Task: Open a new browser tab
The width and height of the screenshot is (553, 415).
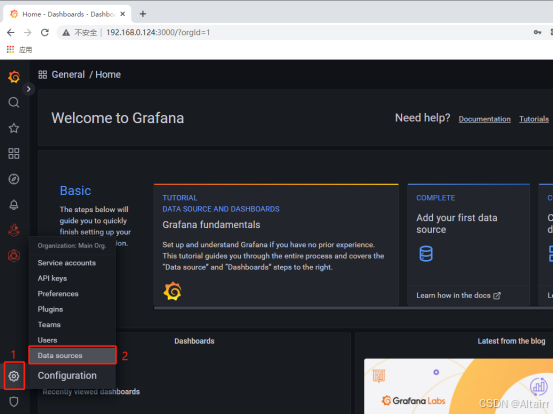Action: 143,14
